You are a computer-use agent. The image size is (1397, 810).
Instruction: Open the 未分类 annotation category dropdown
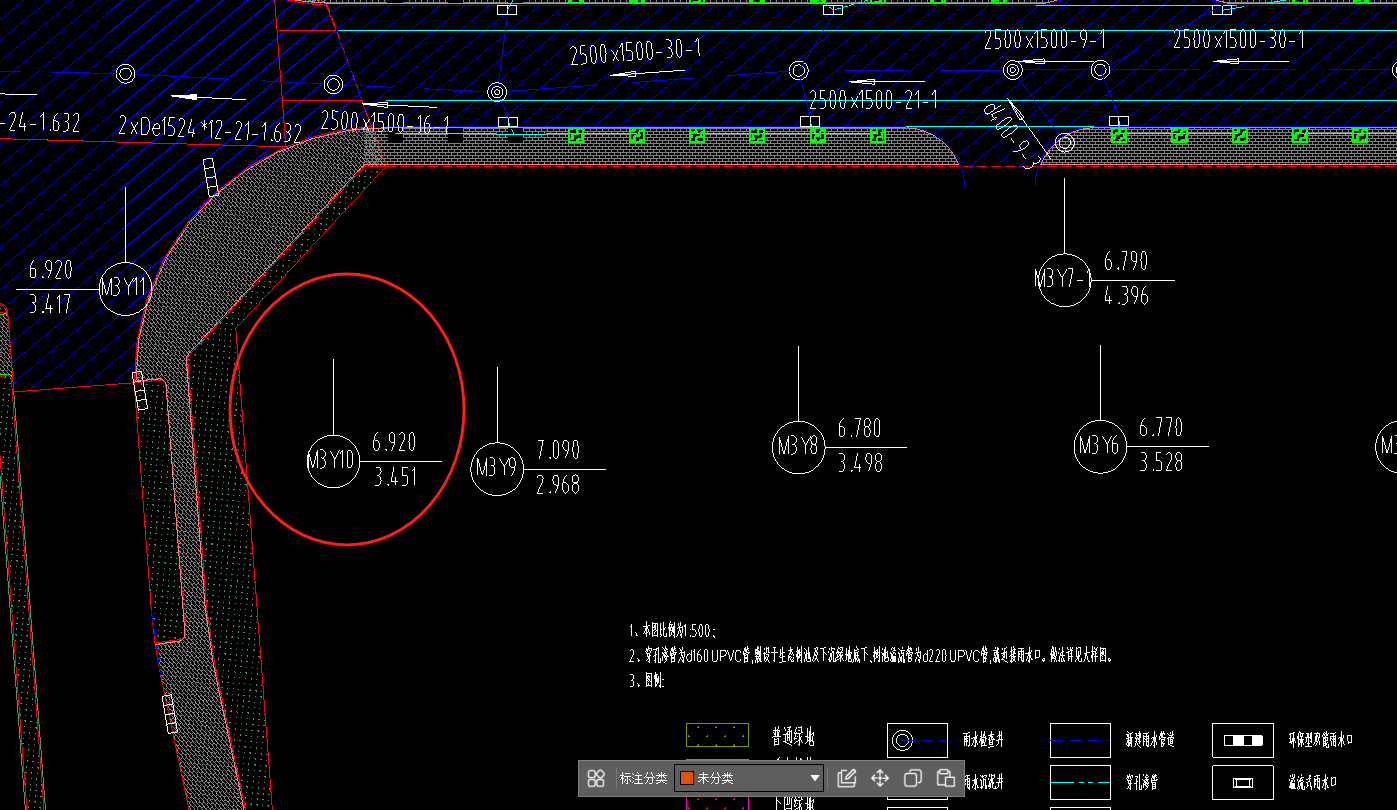click(x=751, y=778)
